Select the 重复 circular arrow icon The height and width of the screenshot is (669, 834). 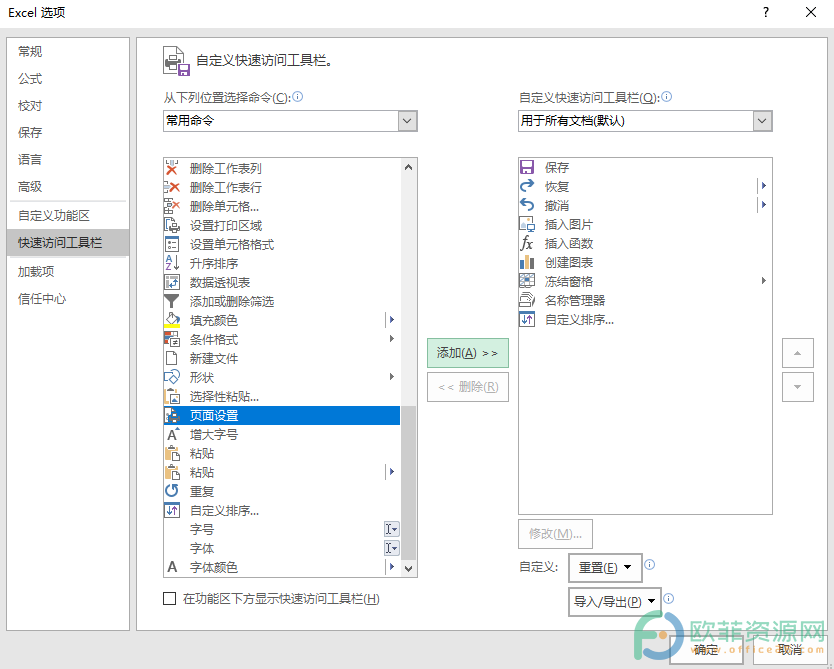pos(172,491)
